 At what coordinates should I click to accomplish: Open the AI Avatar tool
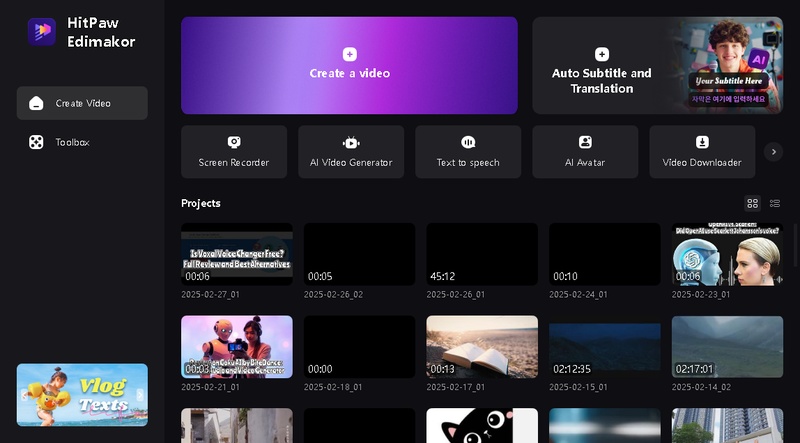coord(585,151)
